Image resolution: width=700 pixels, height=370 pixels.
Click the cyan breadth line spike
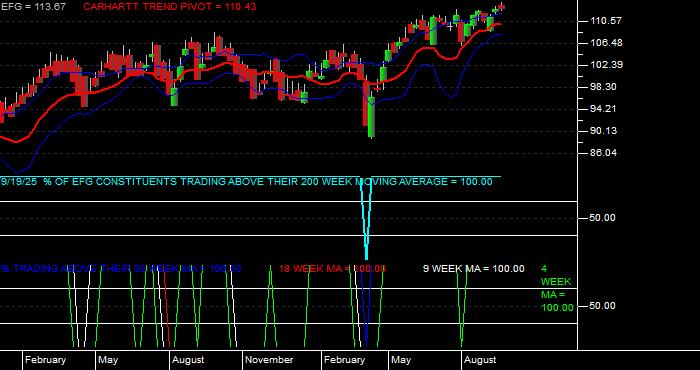367,219
